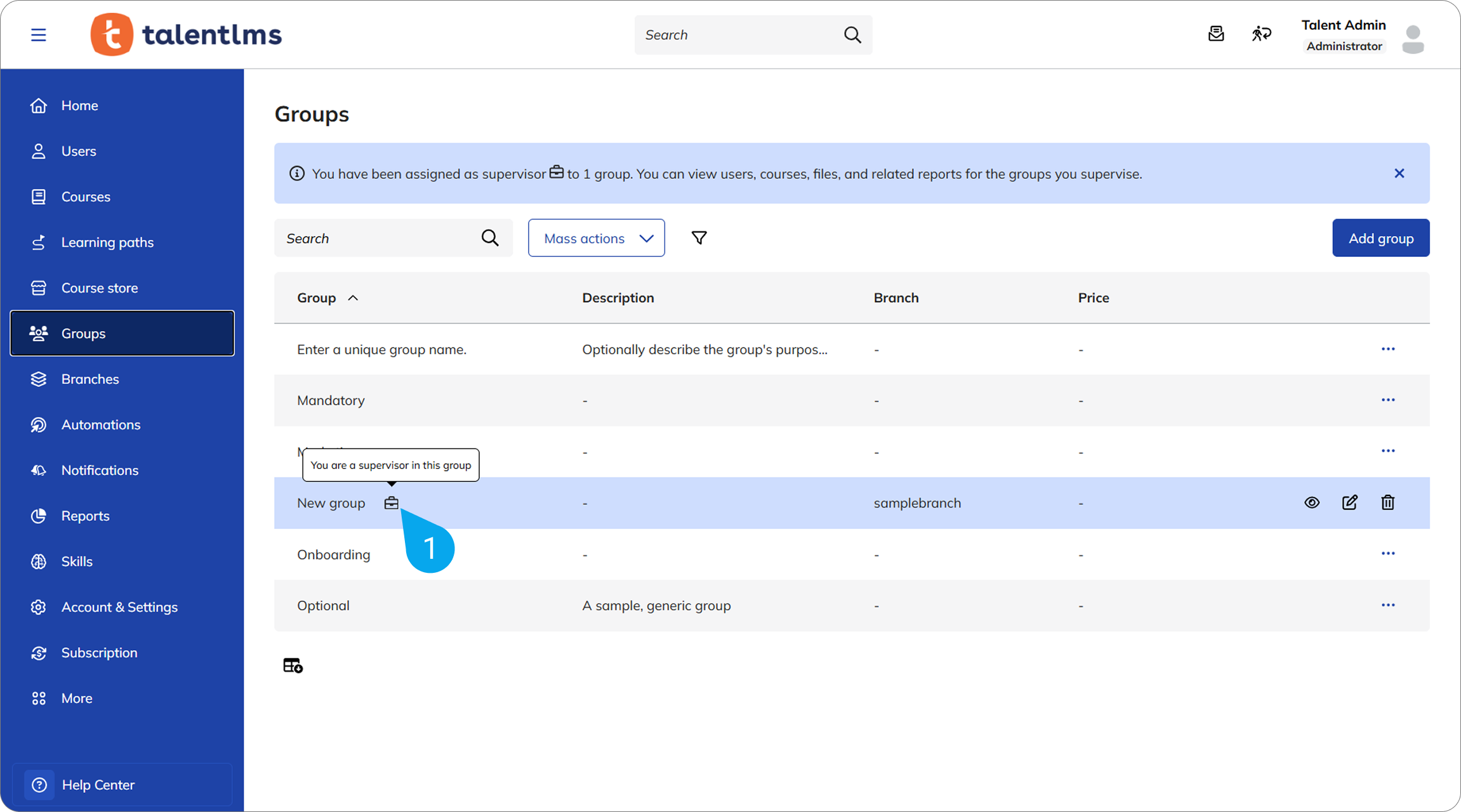Select the New group name
Viewport: 1461px width, 812px height.
pyautogui.click(x=331, y=503)
